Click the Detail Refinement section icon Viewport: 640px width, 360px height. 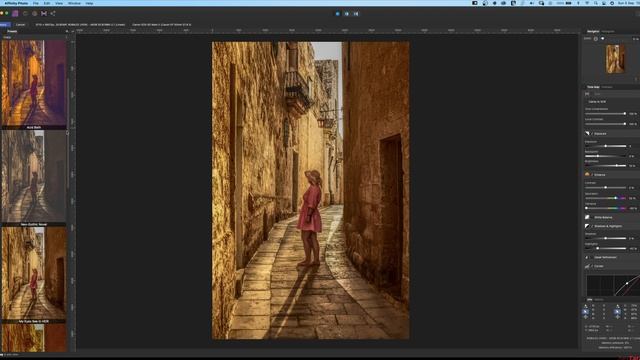[x=587, y=257]
